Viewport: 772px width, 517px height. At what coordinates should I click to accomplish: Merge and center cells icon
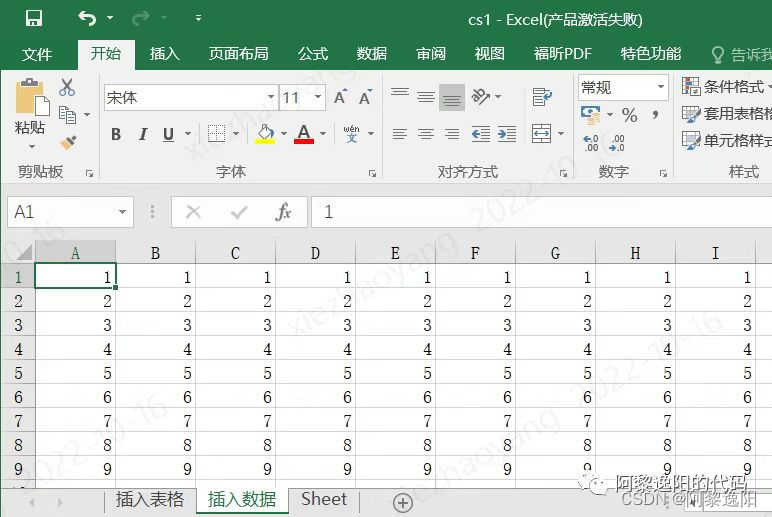pos(542,133)
